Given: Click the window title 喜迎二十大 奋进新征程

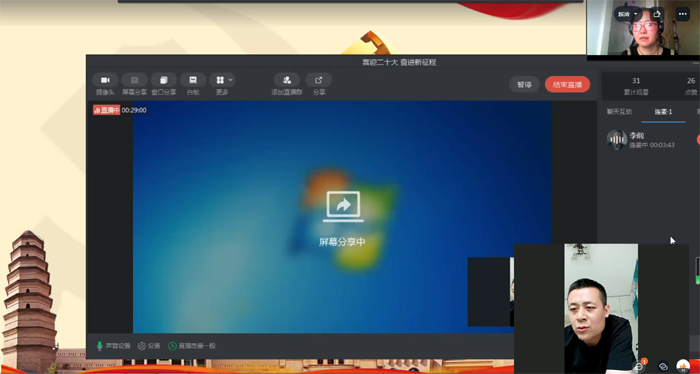Looking at the screenshot, I should [x=399, y=62].
